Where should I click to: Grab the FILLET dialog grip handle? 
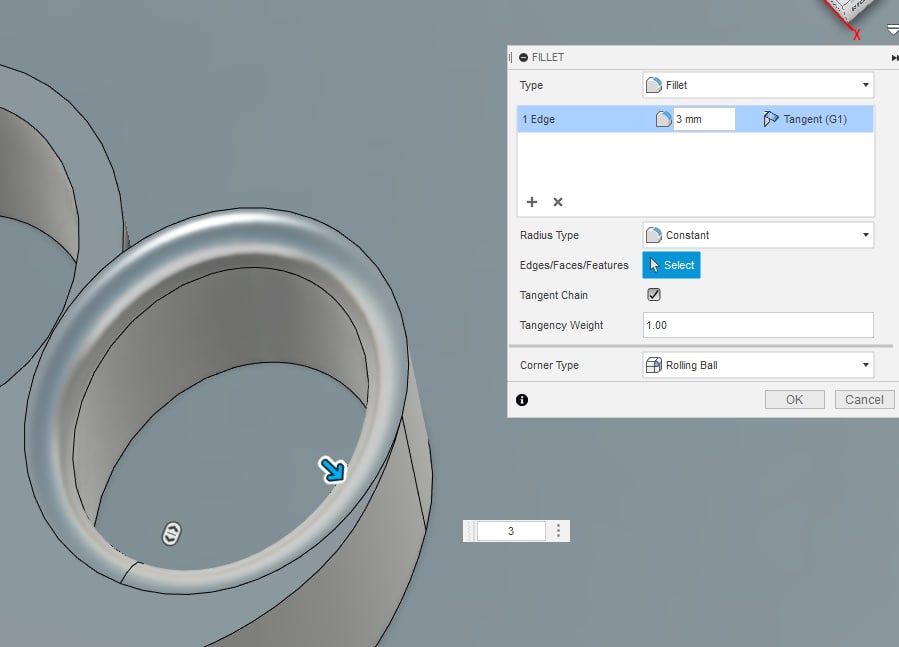pyautogui.click(x=510, y=57)
